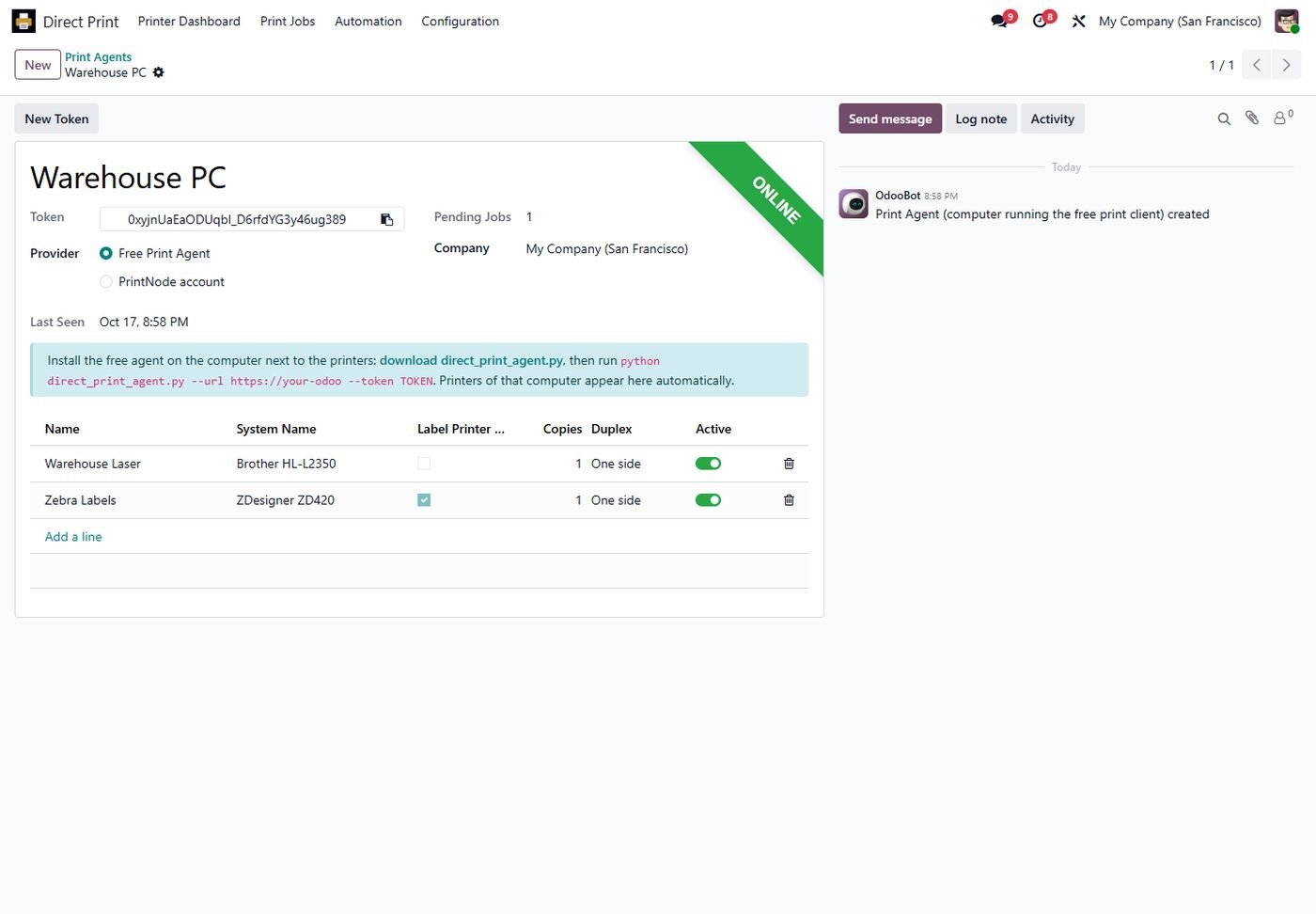Follow the Print Agents breadcrumb link
The image size is (1316, 914).
click(98, 56)
